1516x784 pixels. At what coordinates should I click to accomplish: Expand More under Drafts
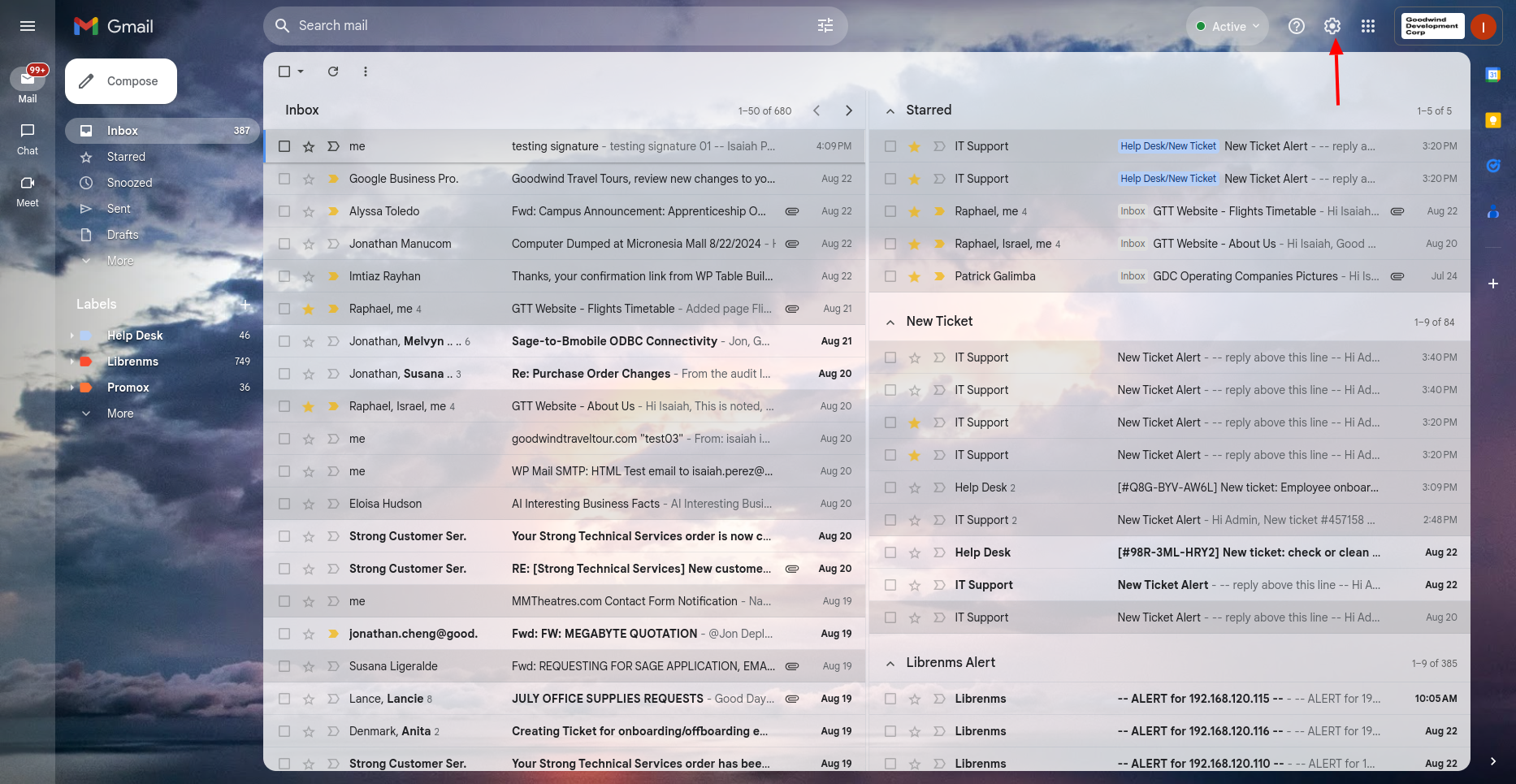pos(120,261)
